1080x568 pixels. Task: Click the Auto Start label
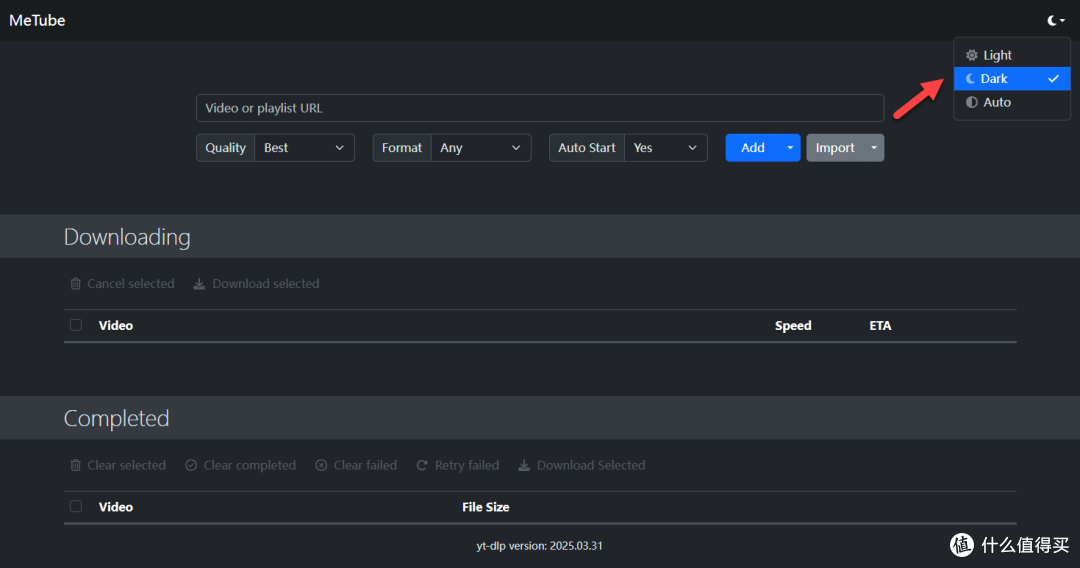[x=587, y=148]
